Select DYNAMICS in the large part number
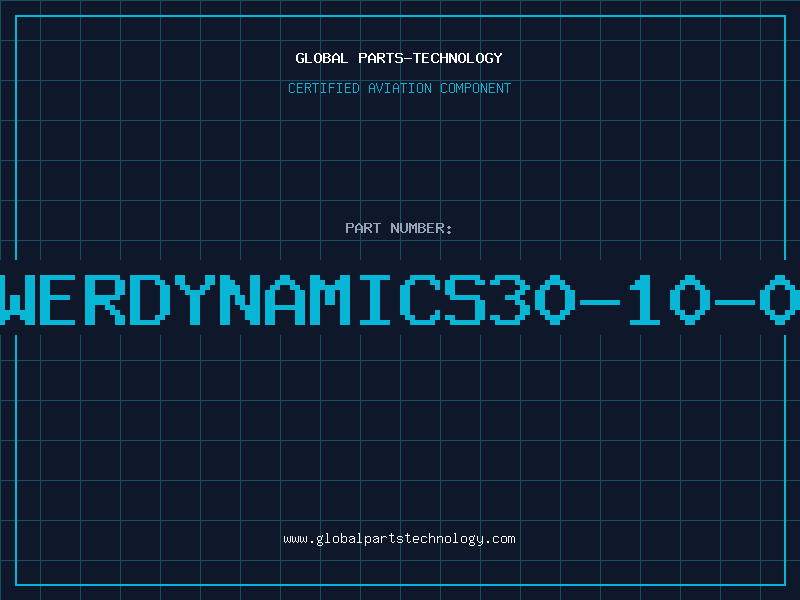The height and width of the screenshot is (600, 800). (x=305, y=297)
